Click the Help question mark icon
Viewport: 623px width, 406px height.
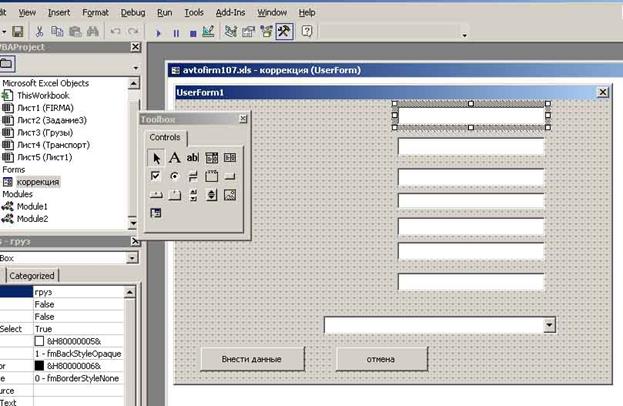coord(307,31)
